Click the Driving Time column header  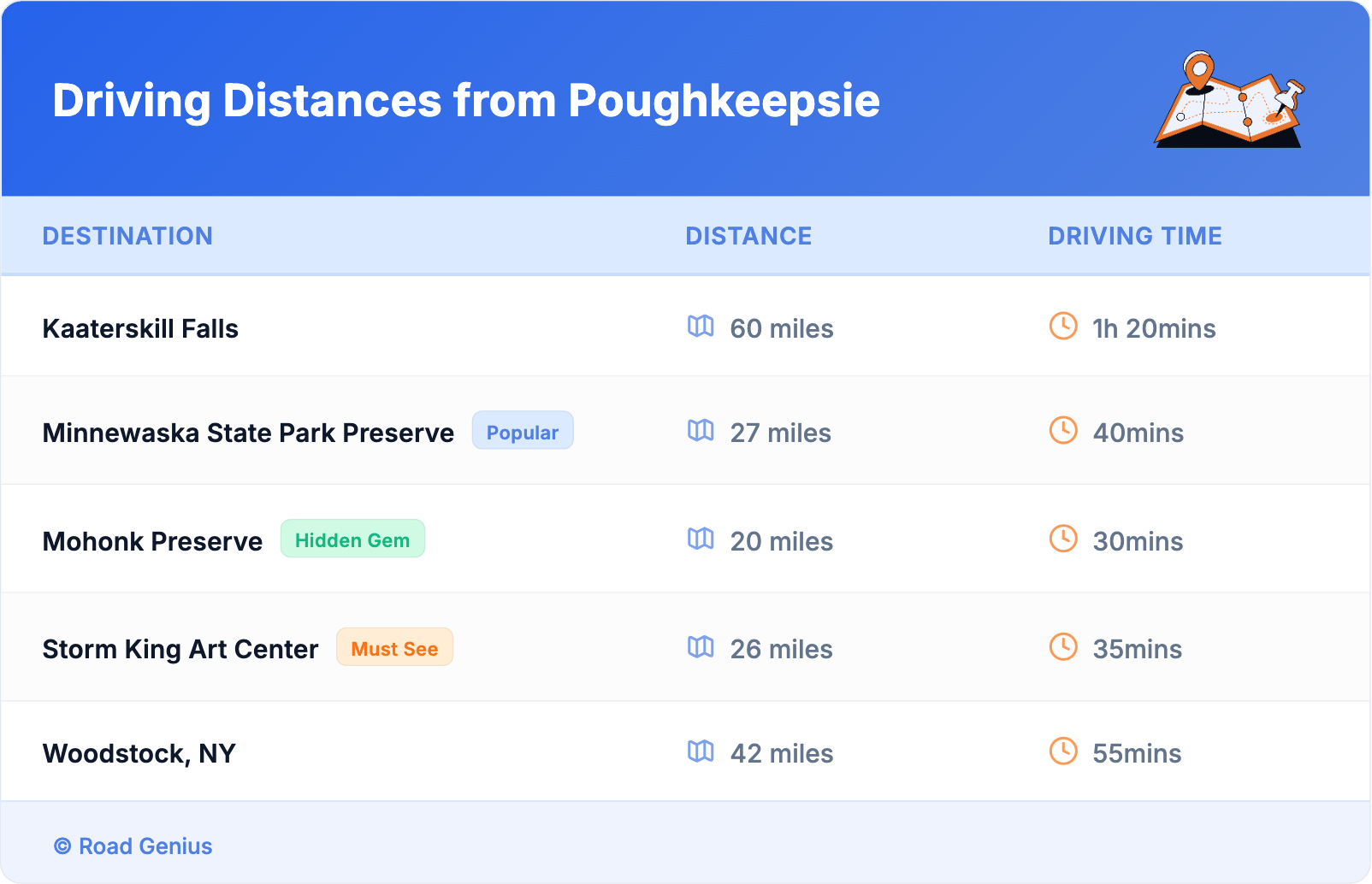click(1134, 236)
